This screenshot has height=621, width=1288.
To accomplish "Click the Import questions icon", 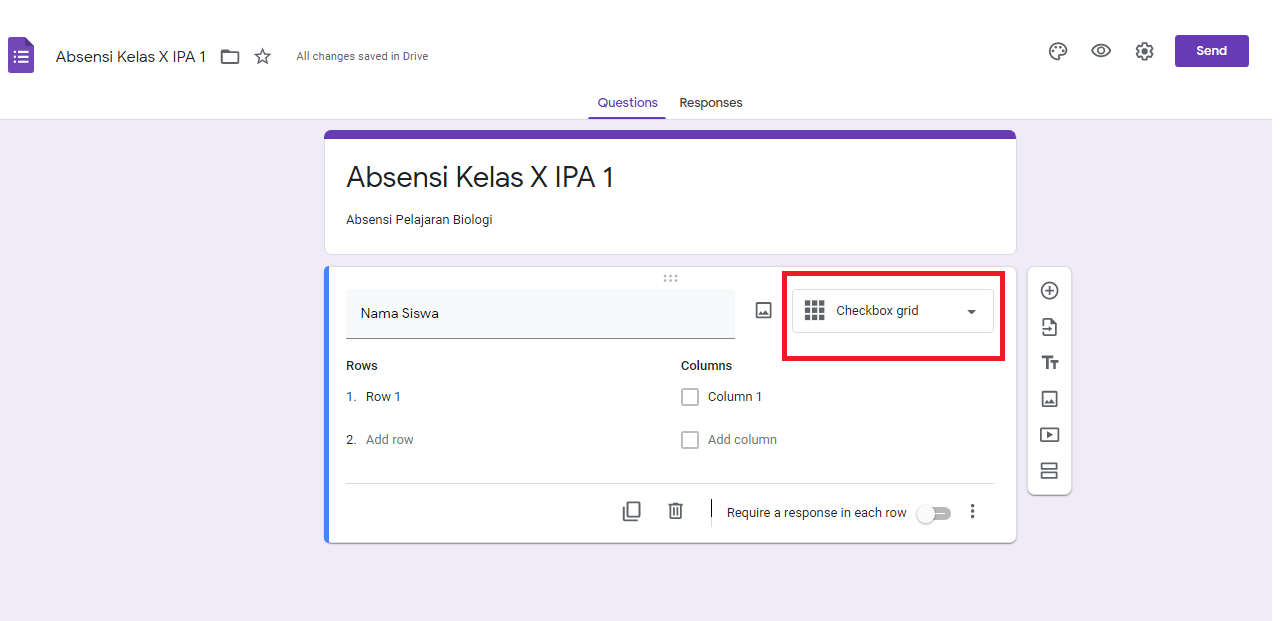I will coord(1049,326).
